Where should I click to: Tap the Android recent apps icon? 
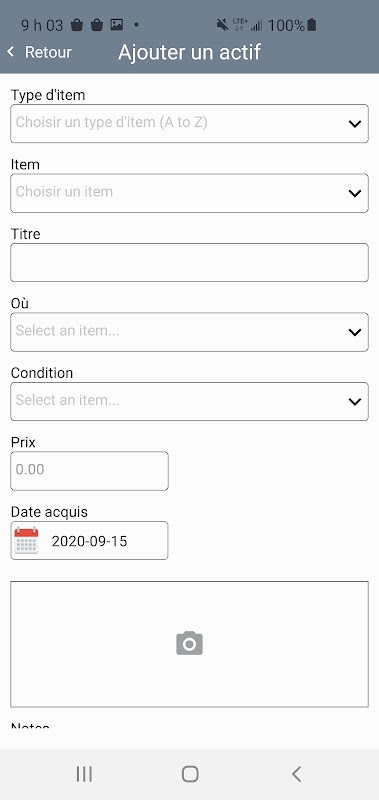click(x=84, y=774)
